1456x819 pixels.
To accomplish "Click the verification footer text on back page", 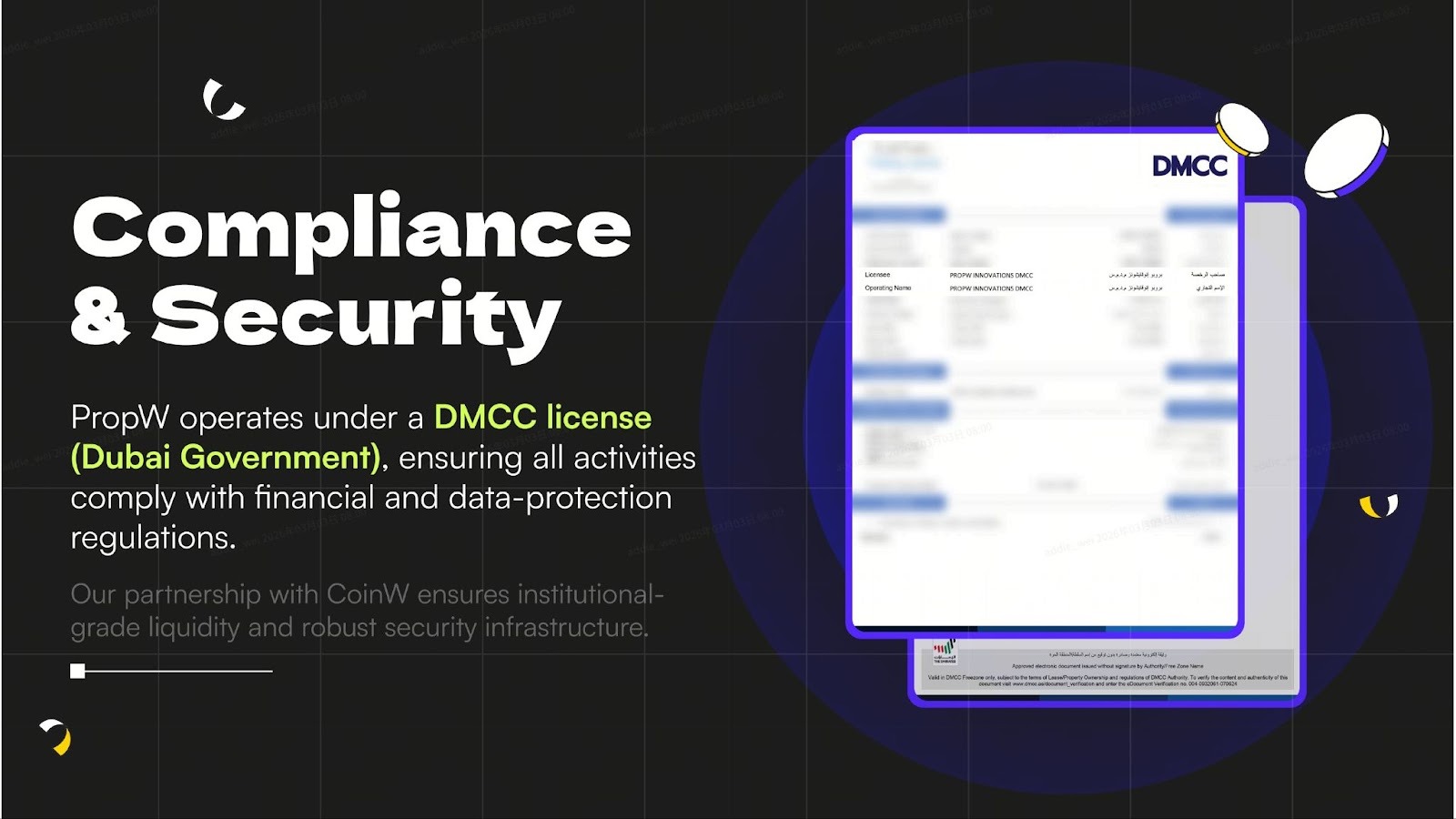I will click(1107, 680).
